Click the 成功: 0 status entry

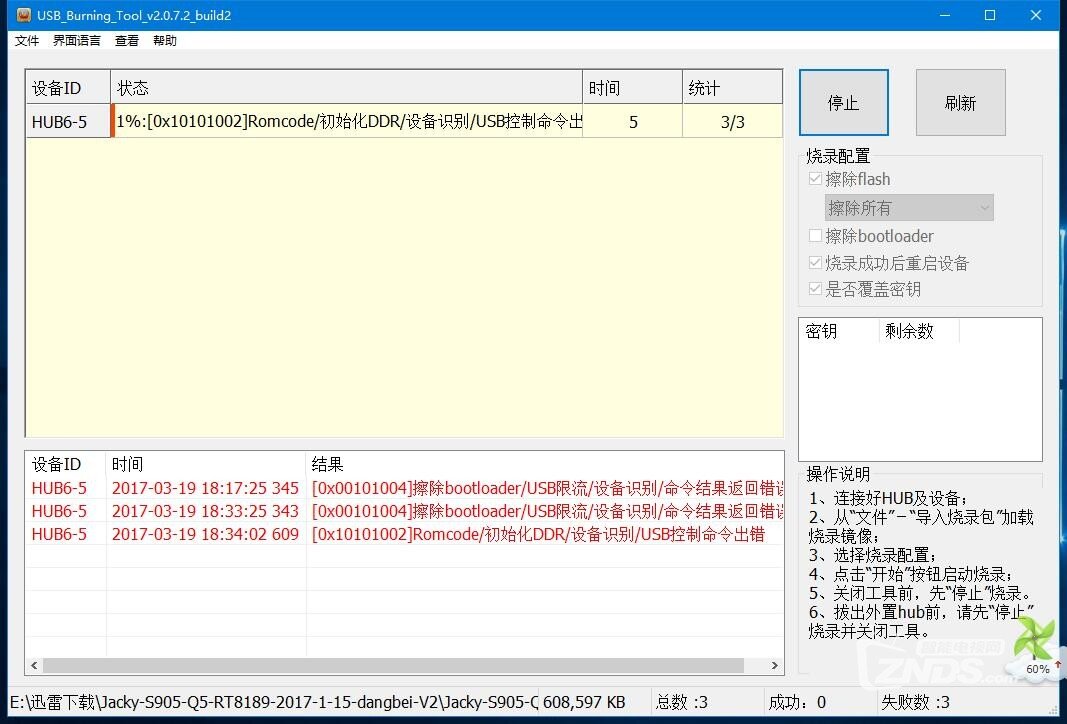(797, 702)
